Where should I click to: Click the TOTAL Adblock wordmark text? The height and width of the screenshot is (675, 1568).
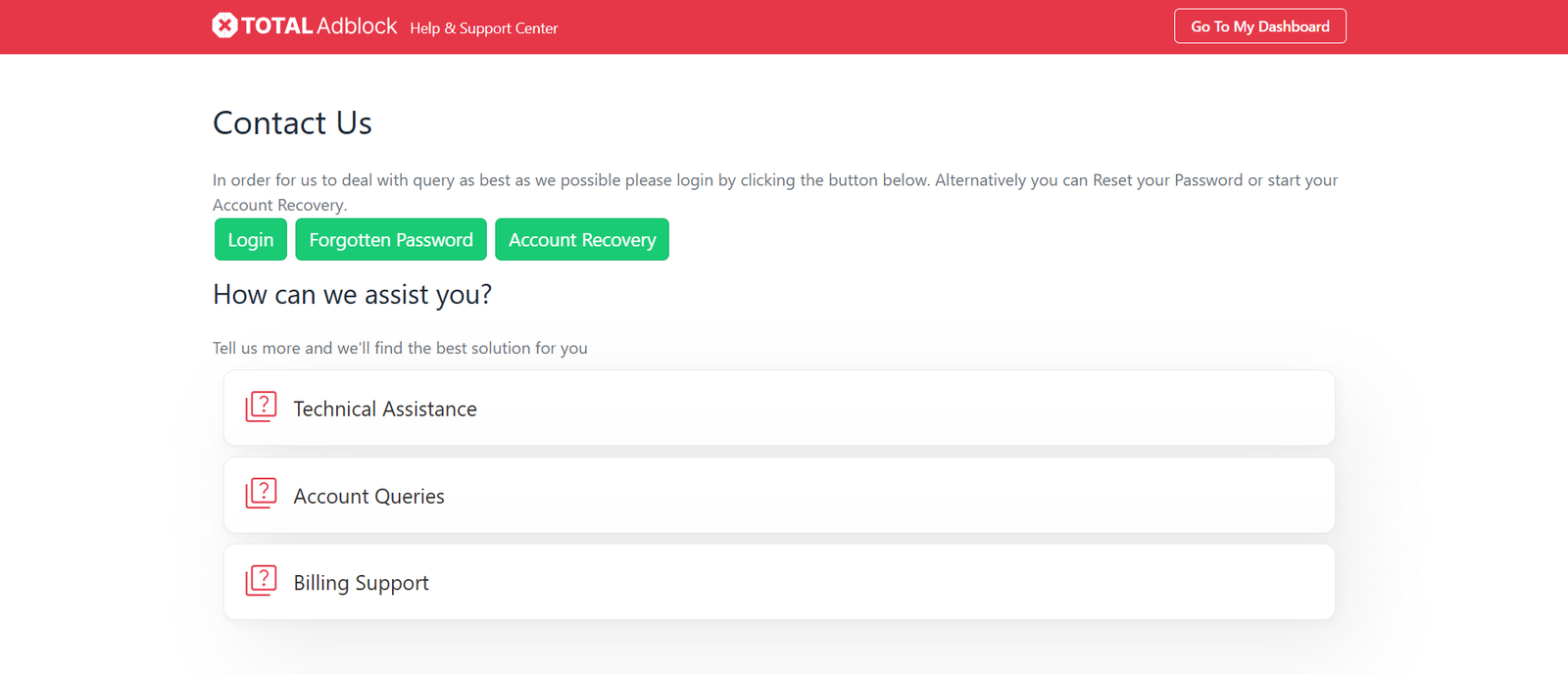click(319, 26)
